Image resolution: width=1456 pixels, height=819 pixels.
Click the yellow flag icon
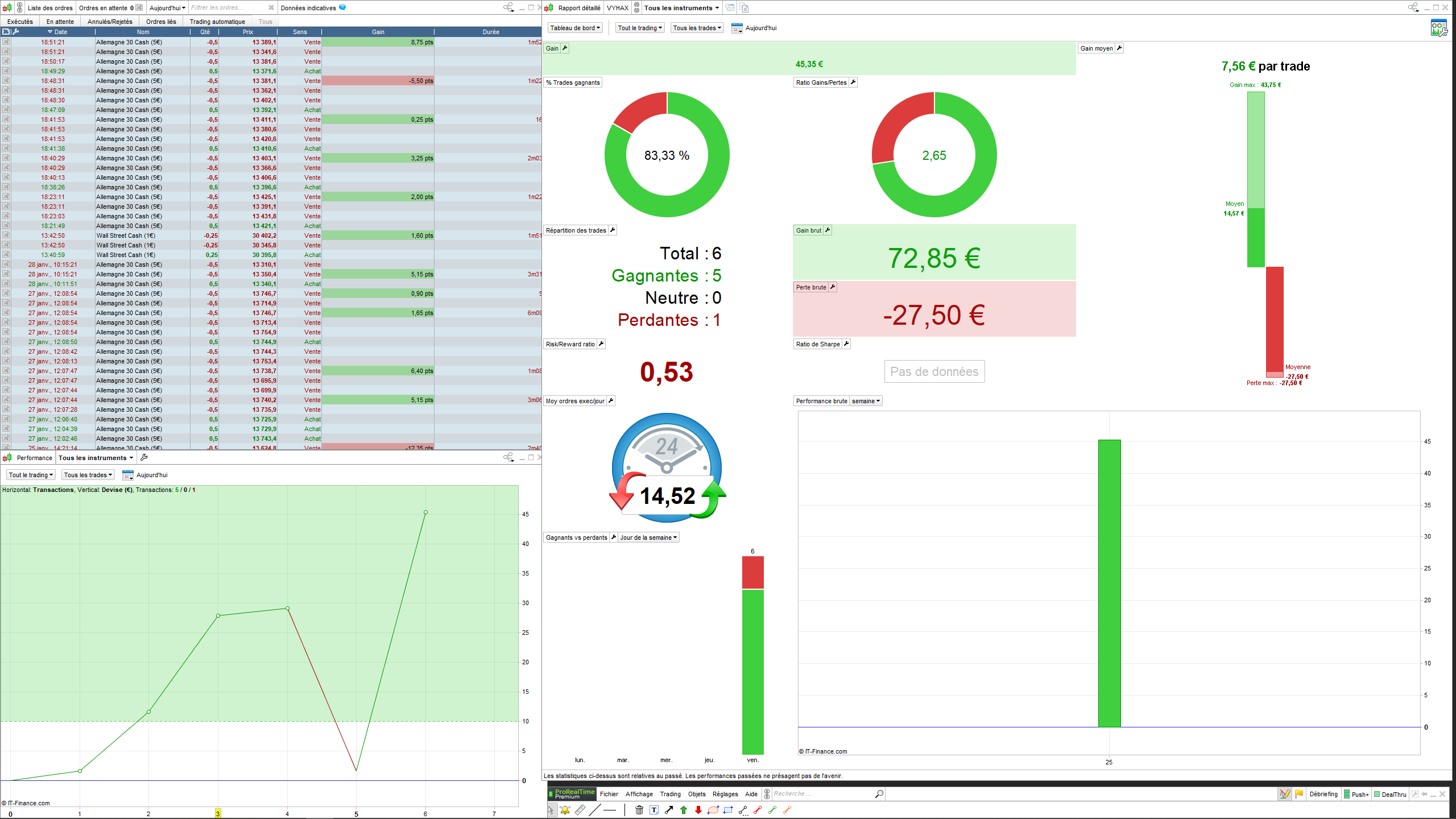point(1299,794)
